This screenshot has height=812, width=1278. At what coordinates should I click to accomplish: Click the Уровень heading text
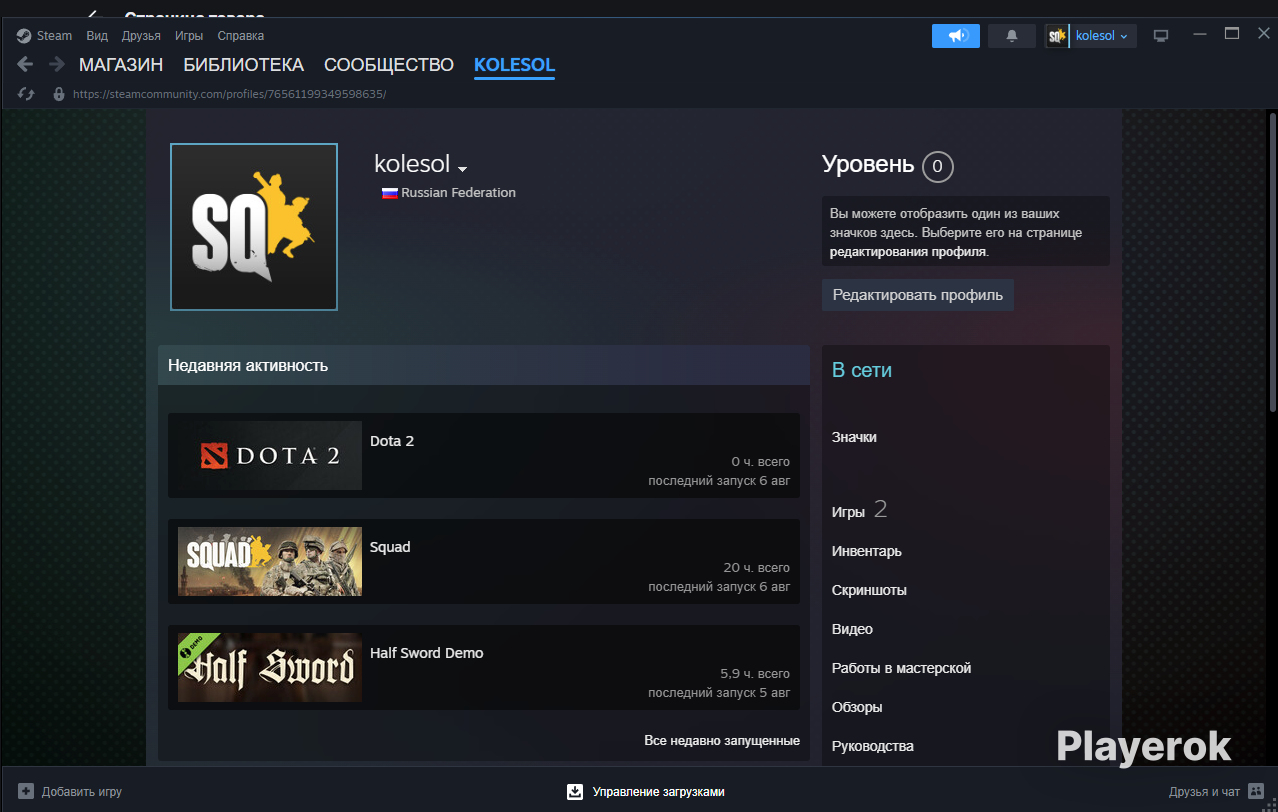pos(868,164)
